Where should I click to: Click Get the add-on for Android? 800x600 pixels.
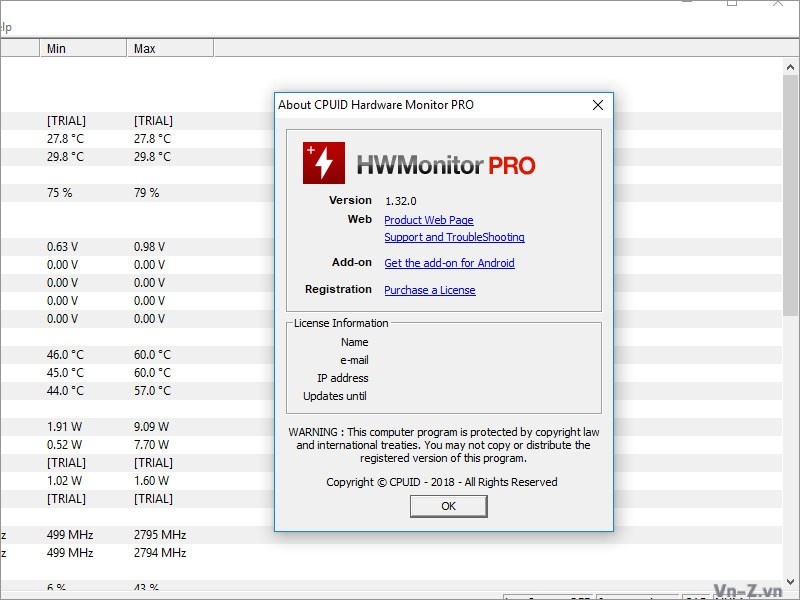(x=449, y=263)
